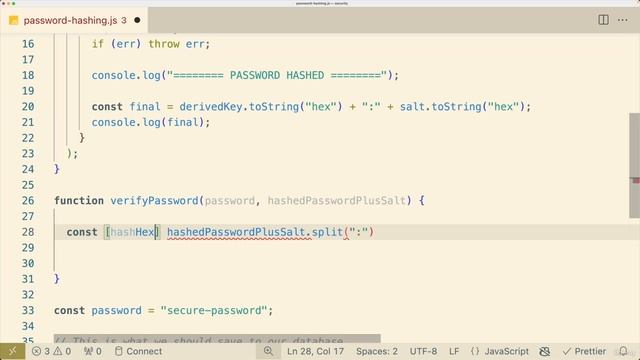This screenshot has width=640, height=360.
Task: Open the remote window indicator in status bar
Action: click(12, 351)
